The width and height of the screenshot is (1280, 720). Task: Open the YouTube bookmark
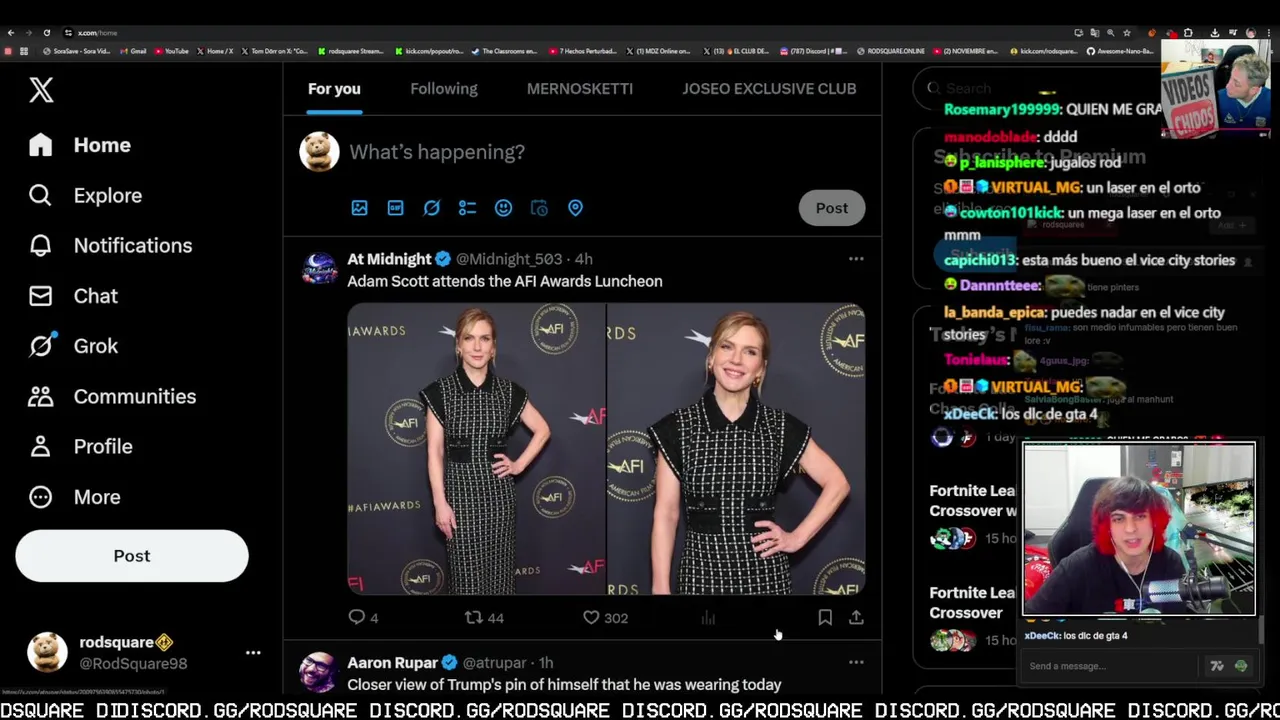tap(171, 51)
